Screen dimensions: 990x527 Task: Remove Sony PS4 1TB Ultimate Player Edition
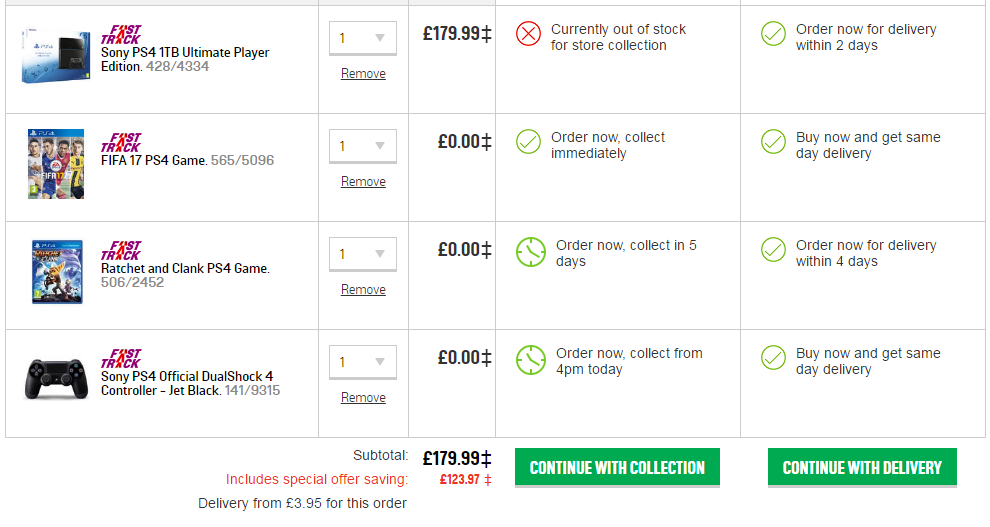tap(363, 74)
